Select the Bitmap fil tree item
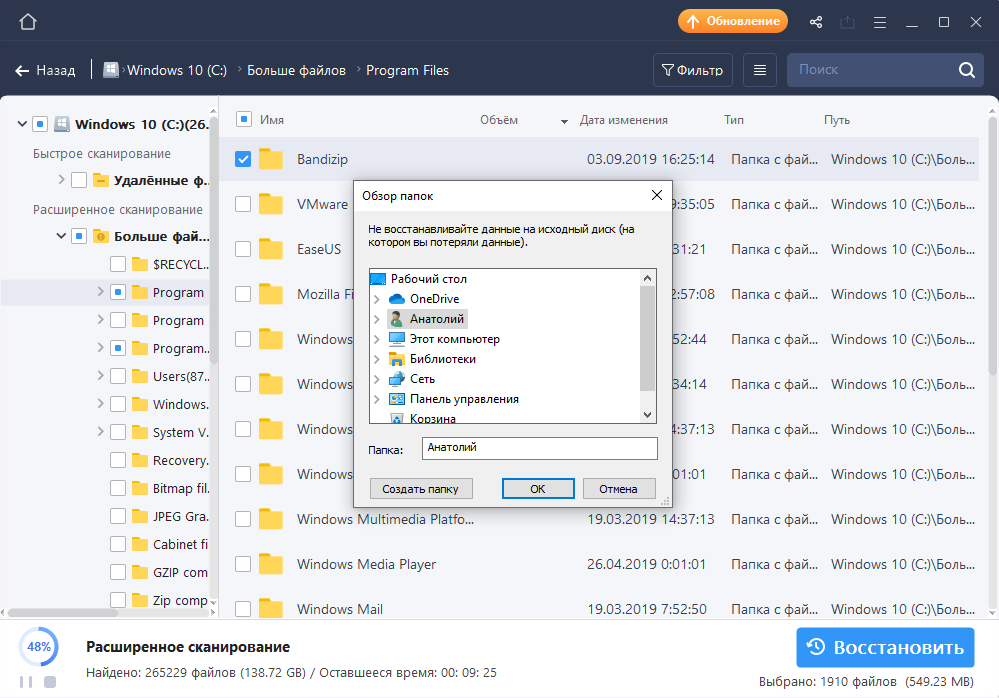999x698 pixels. (x=180, y=488)
